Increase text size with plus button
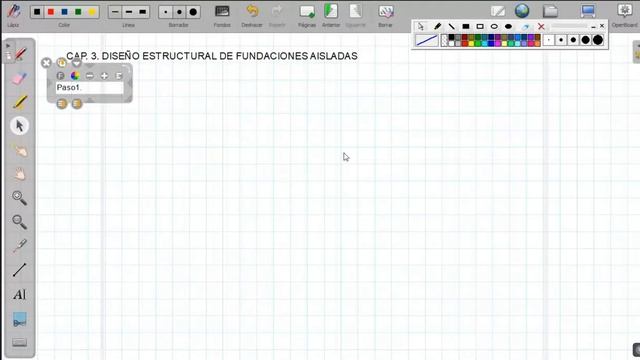 tap(104, 76)
